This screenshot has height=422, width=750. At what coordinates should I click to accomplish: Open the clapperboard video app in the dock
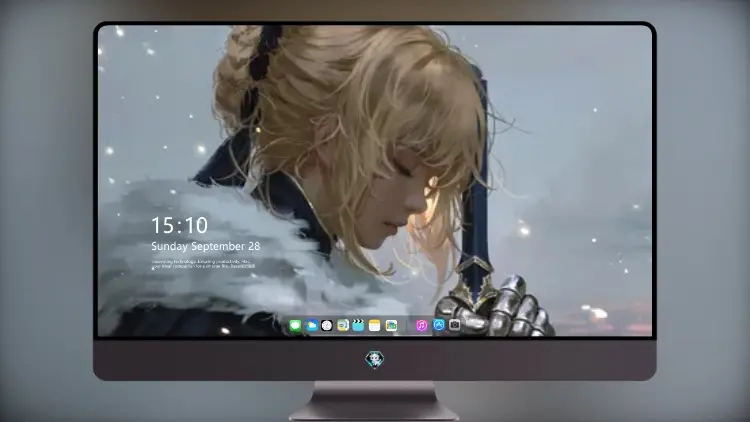click(x=358, y=326)
